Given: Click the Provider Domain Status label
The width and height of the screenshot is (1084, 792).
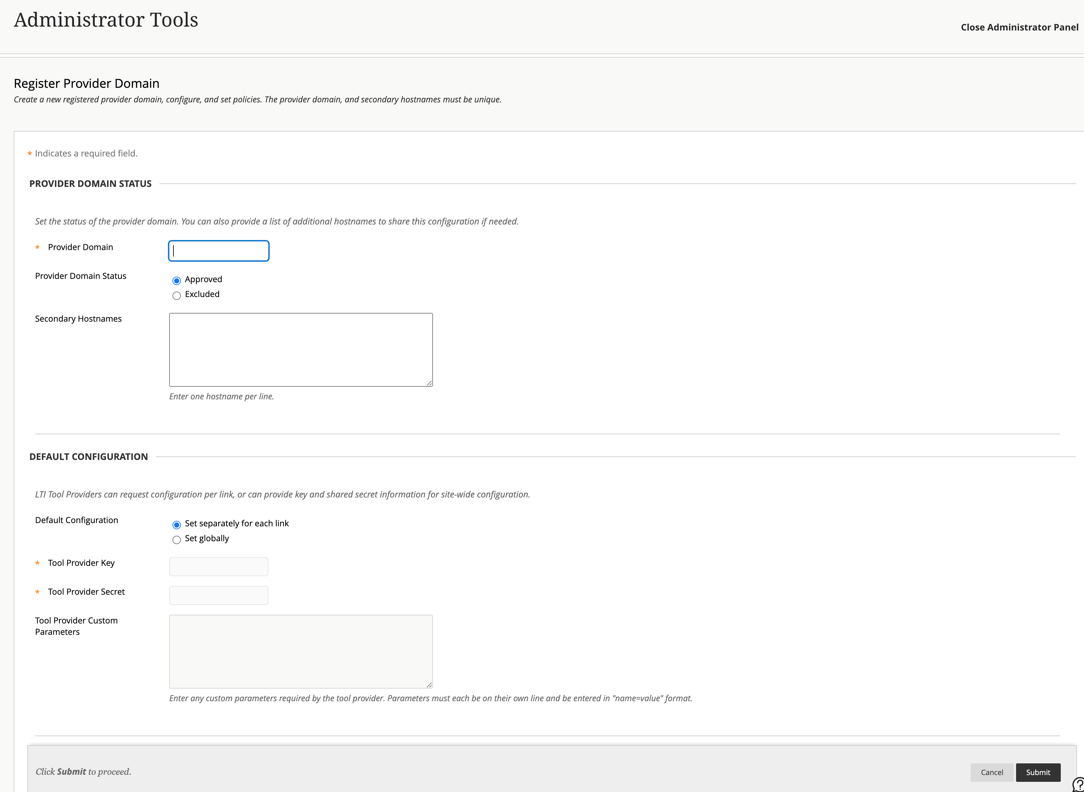Looking at the screenshot, I should click(80, 276).
